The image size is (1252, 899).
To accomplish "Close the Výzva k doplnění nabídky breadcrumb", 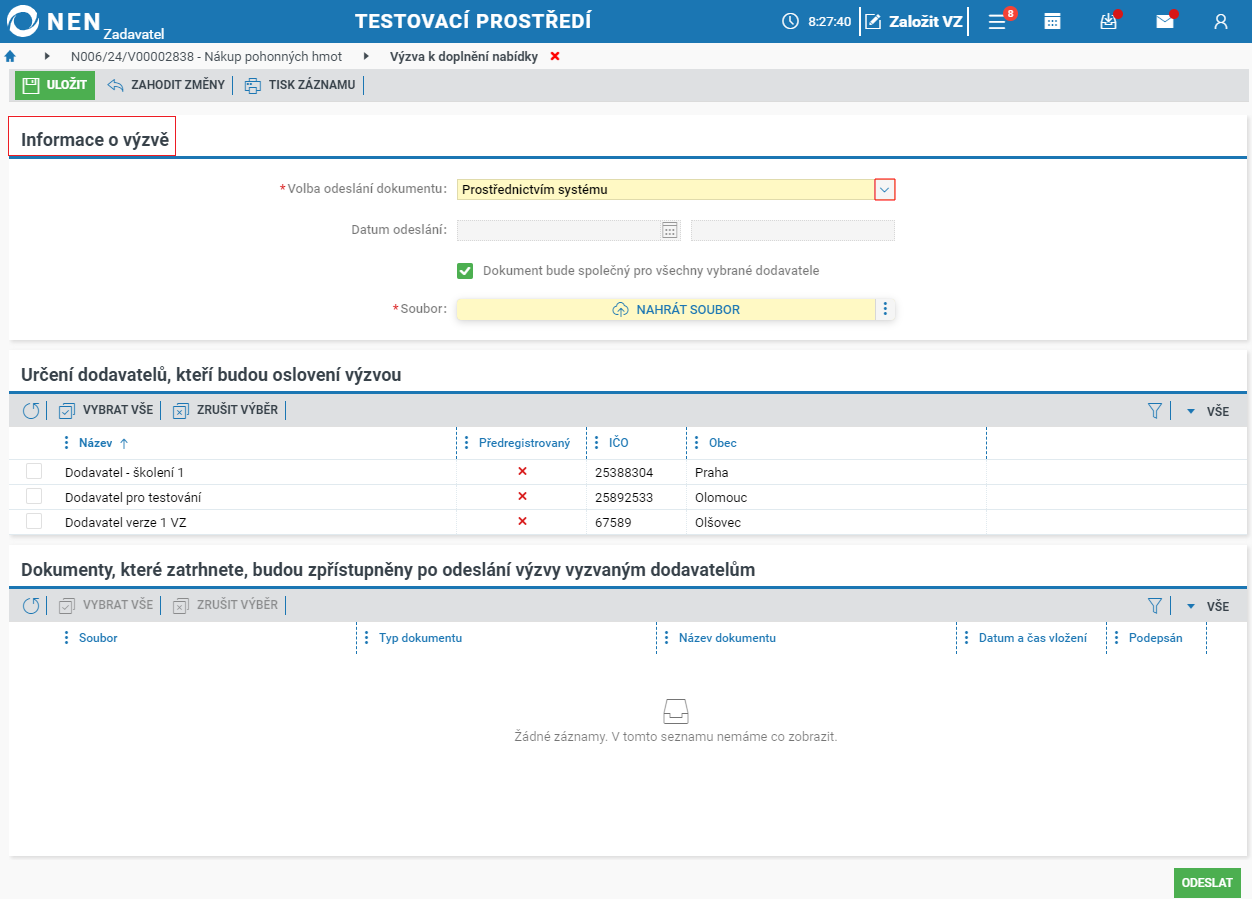I will pos(555,56).
